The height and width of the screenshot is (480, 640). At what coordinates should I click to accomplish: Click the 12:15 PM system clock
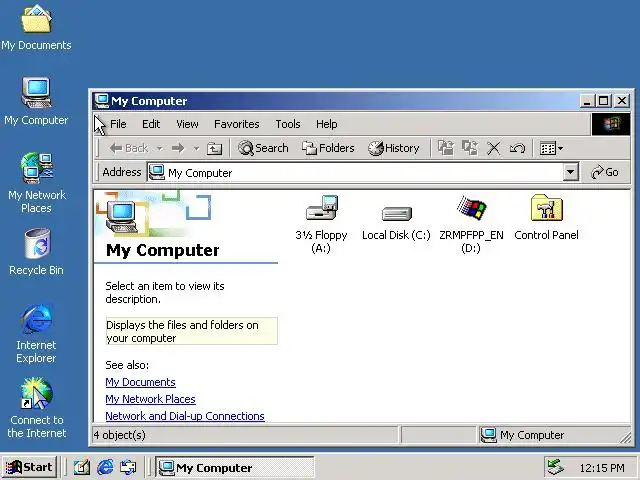pos(602,468)
